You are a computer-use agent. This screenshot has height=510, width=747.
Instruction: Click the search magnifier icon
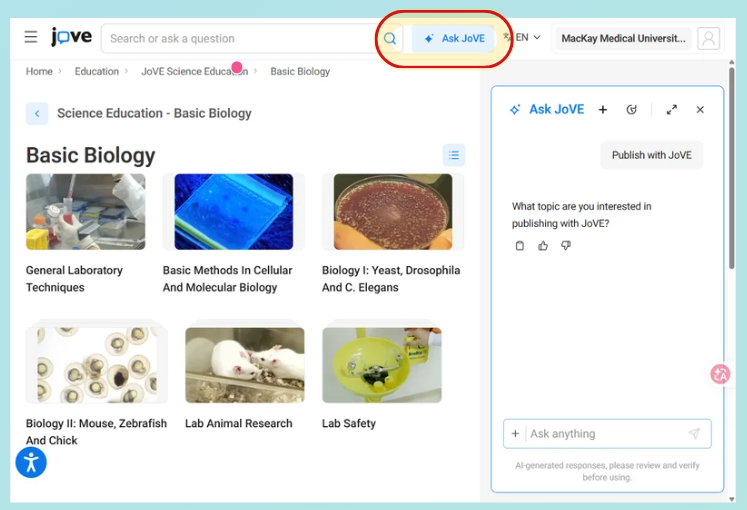(390, 39)
